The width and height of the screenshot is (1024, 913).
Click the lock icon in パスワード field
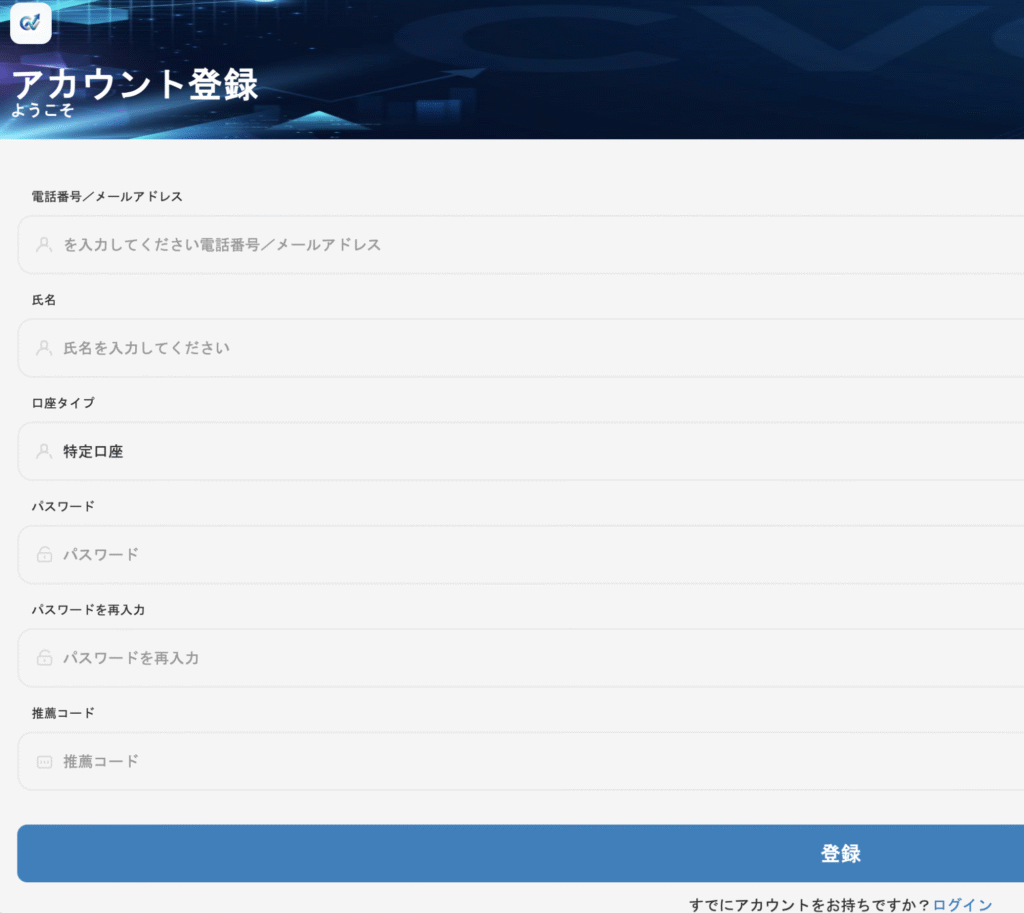coord(44,554)
